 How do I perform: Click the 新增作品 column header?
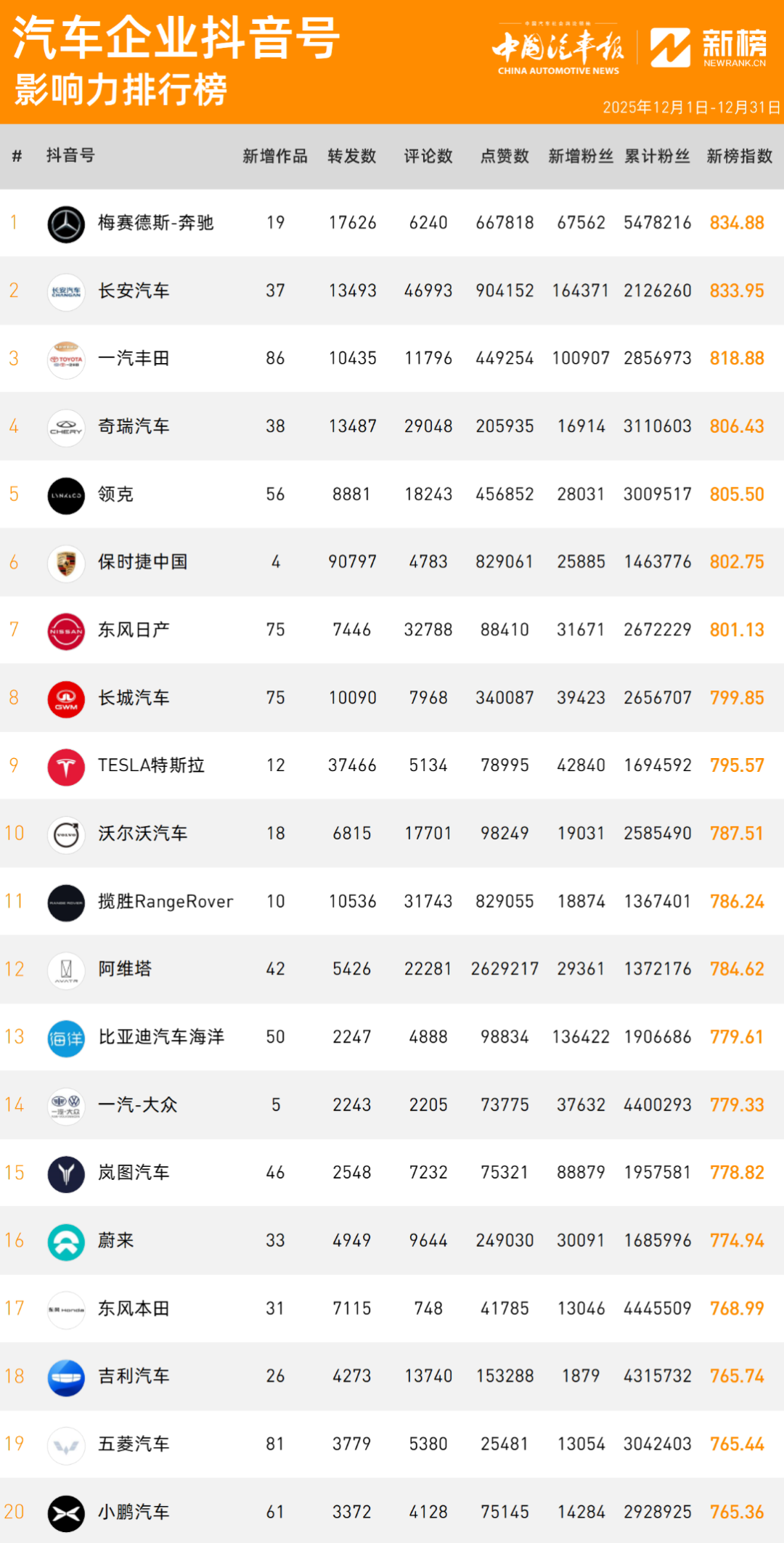click(275, 156)
